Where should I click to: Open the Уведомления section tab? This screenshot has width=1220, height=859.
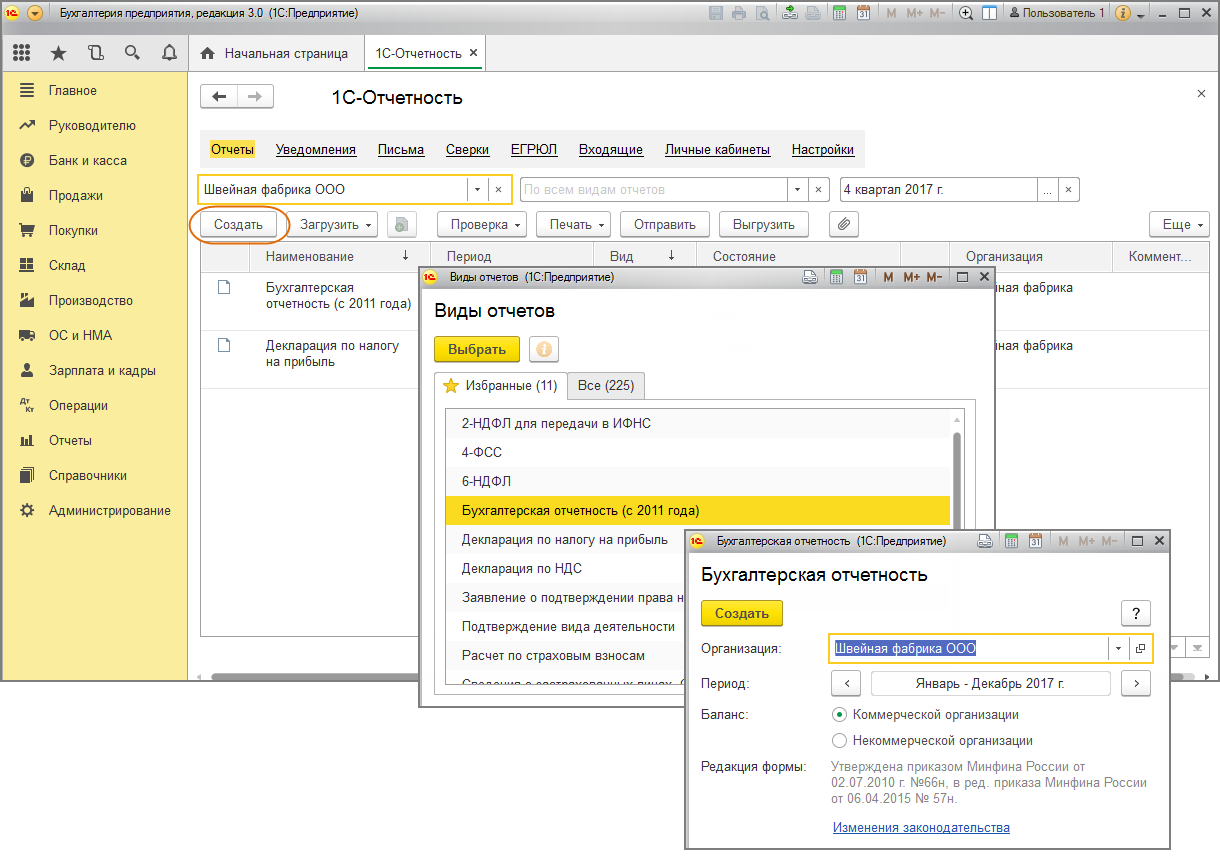point(316,150)
